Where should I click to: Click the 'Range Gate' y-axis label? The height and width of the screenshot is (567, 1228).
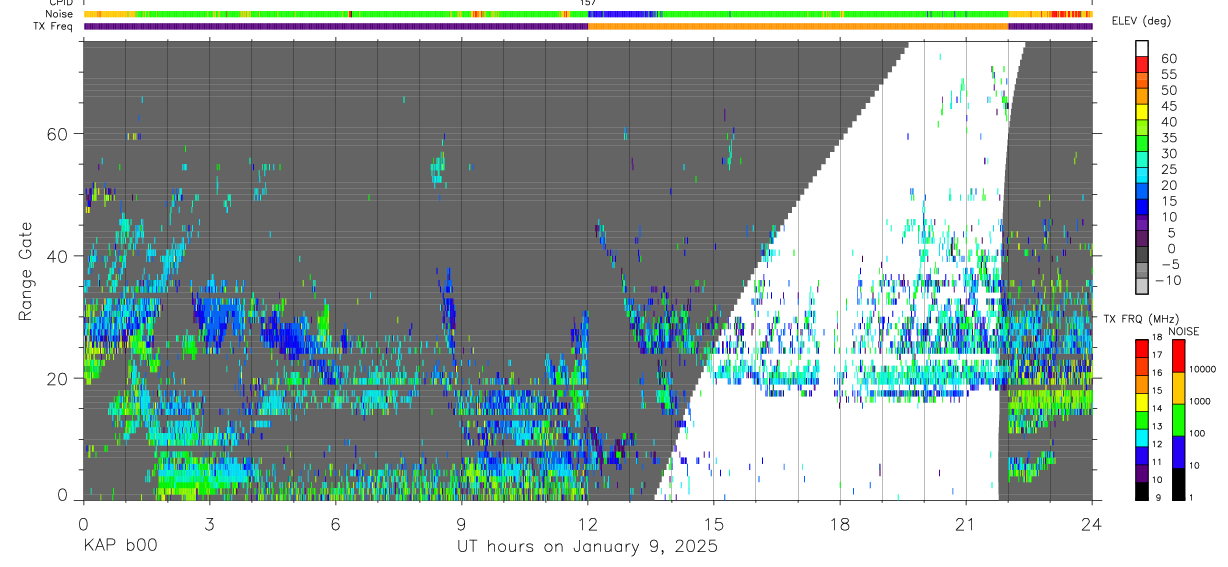tap(24, 272)
